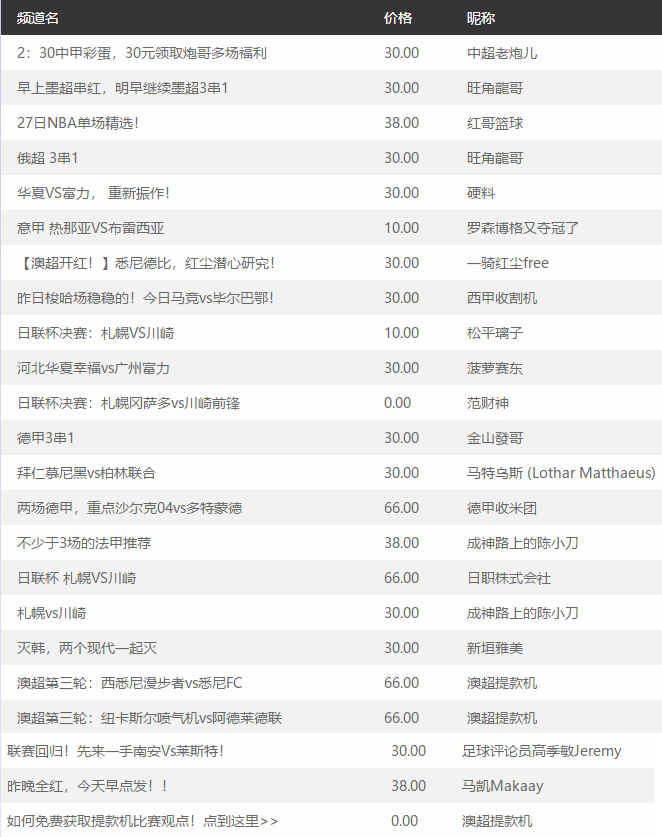Open '不少于3场的法甲推荐' channel
Viewport: 662px width, 837px height.
coord(84,543)
